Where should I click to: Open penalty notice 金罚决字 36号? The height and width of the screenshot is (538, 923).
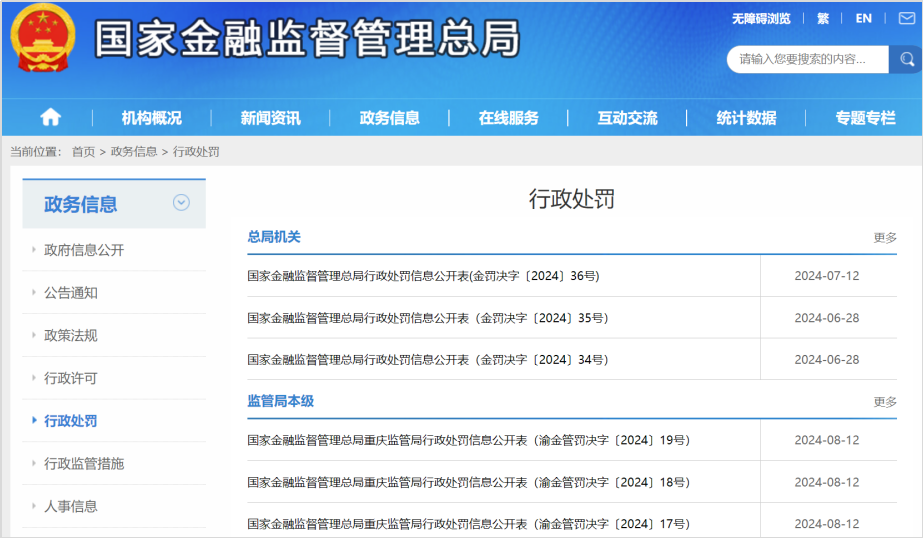[x=423, y=276]
